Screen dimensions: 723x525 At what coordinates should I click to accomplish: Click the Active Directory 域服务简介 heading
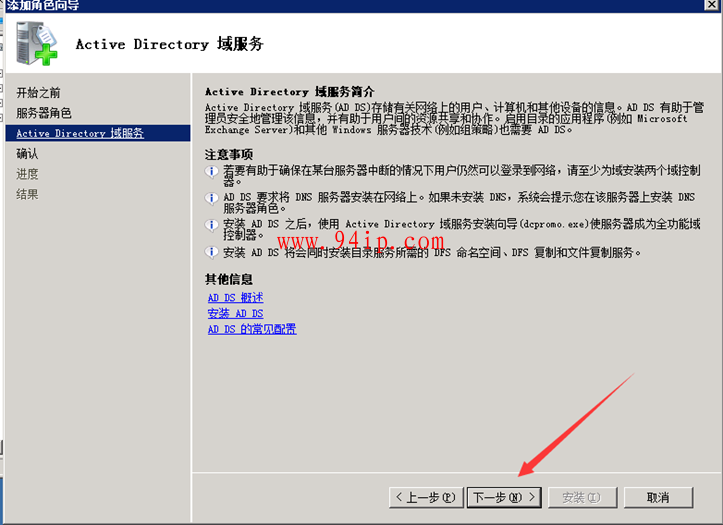click(290, 92)
